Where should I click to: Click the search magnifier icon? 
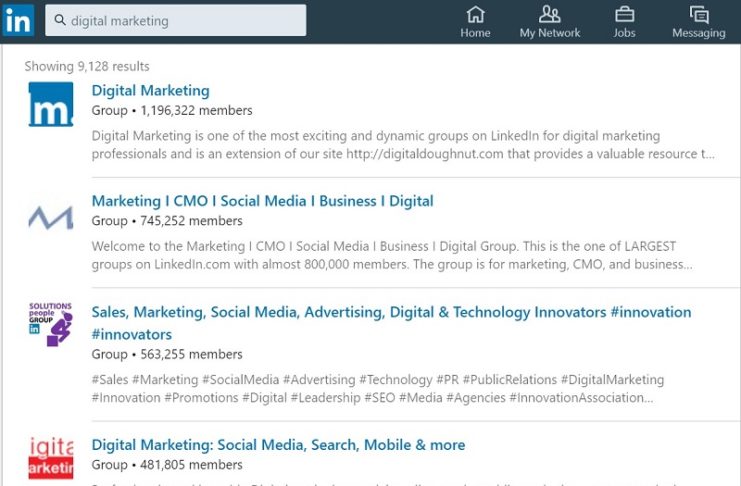pyautogui.click(x=59, y=21)
